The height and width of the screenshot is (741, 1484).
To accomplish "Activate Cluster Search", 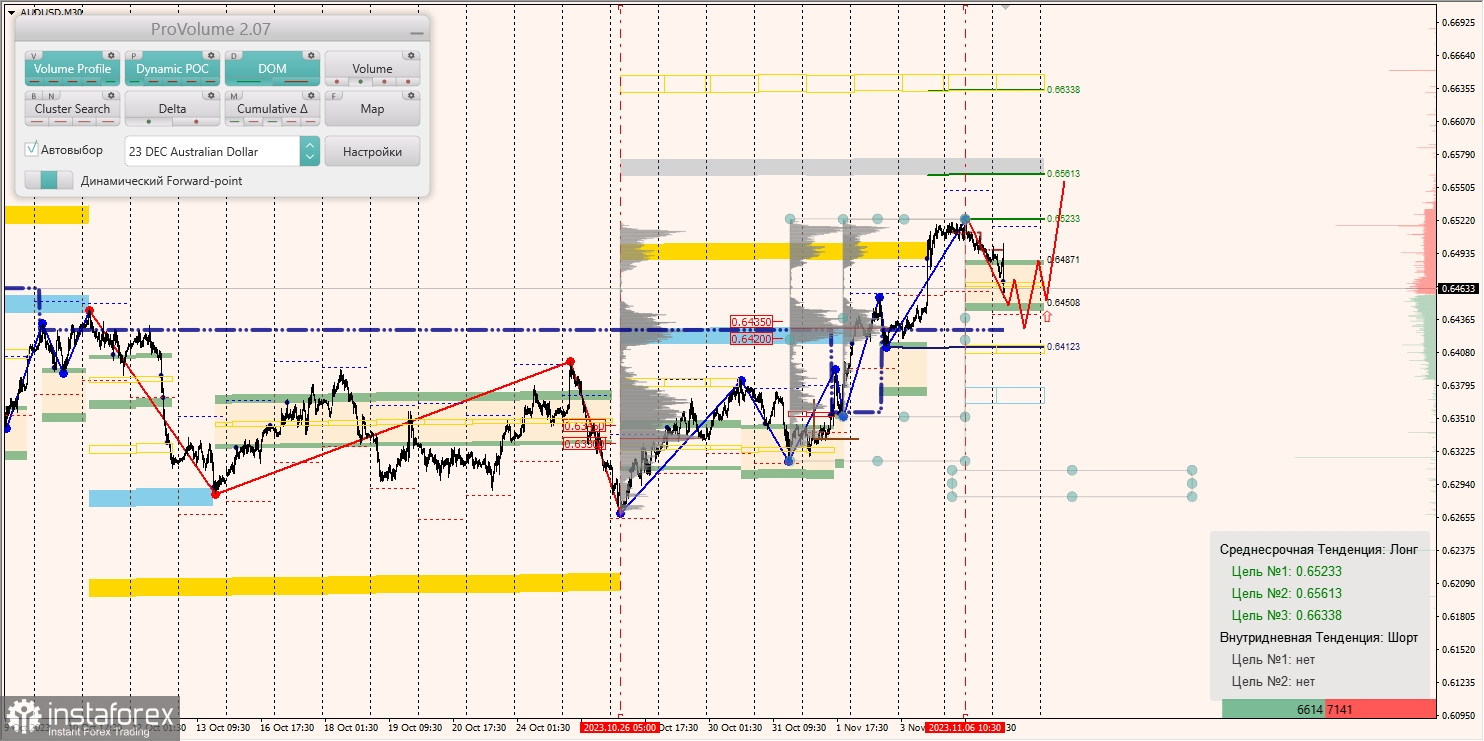I will tap(72, 109).
